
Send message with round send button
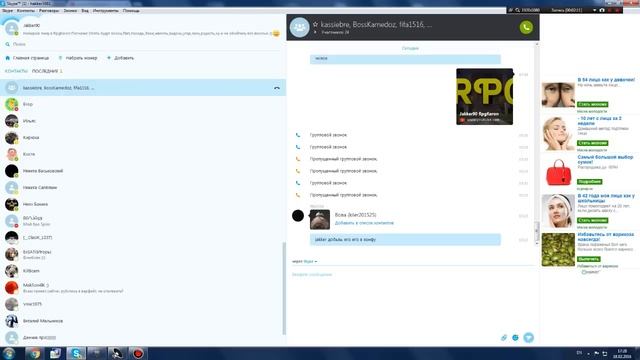[529, 338]
